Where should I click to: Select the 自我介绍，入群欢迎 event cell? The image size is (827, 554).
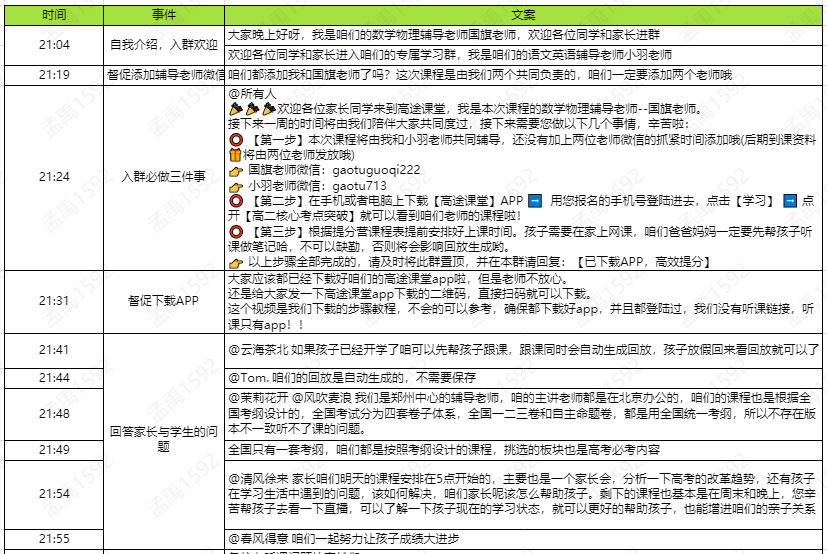164,46
